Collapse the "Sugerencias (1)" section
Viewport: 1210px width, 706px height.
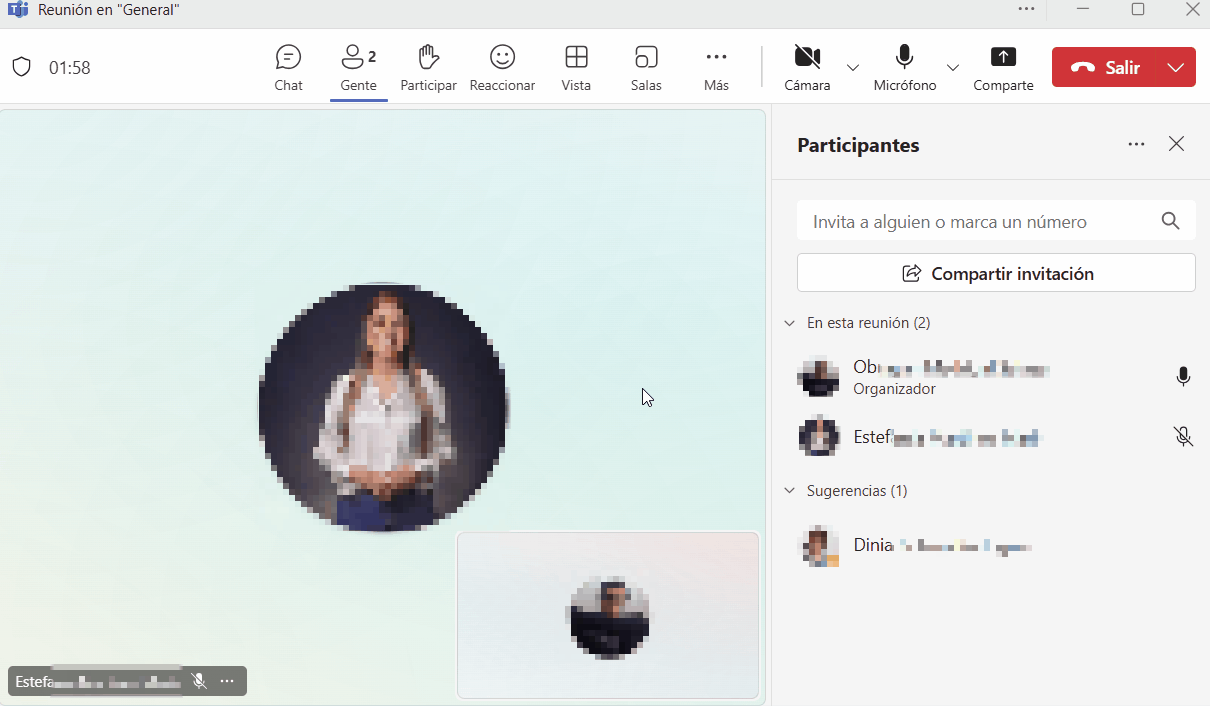[790, 491]
